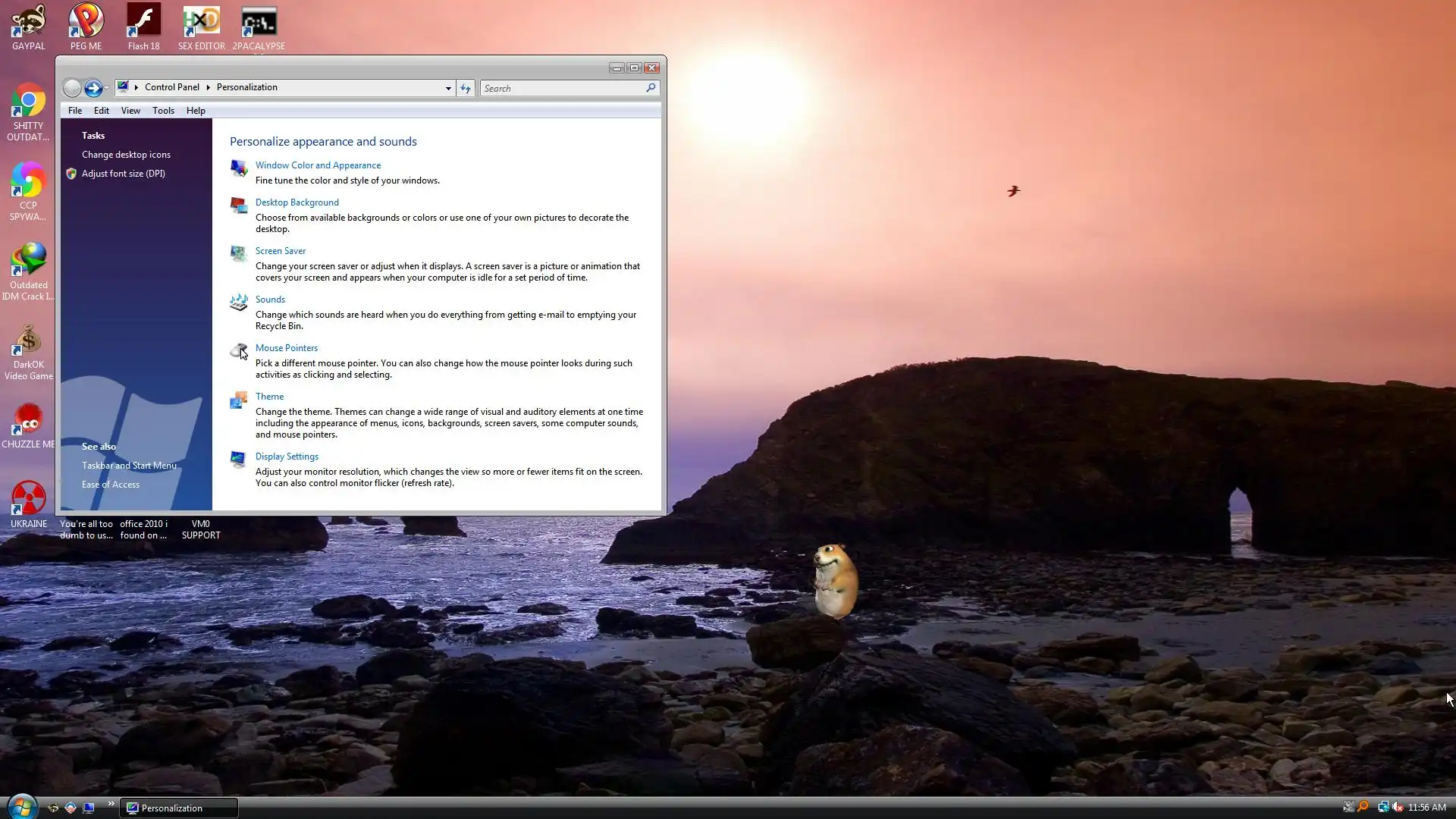Click the Windows Start orb

pos(21,807)
